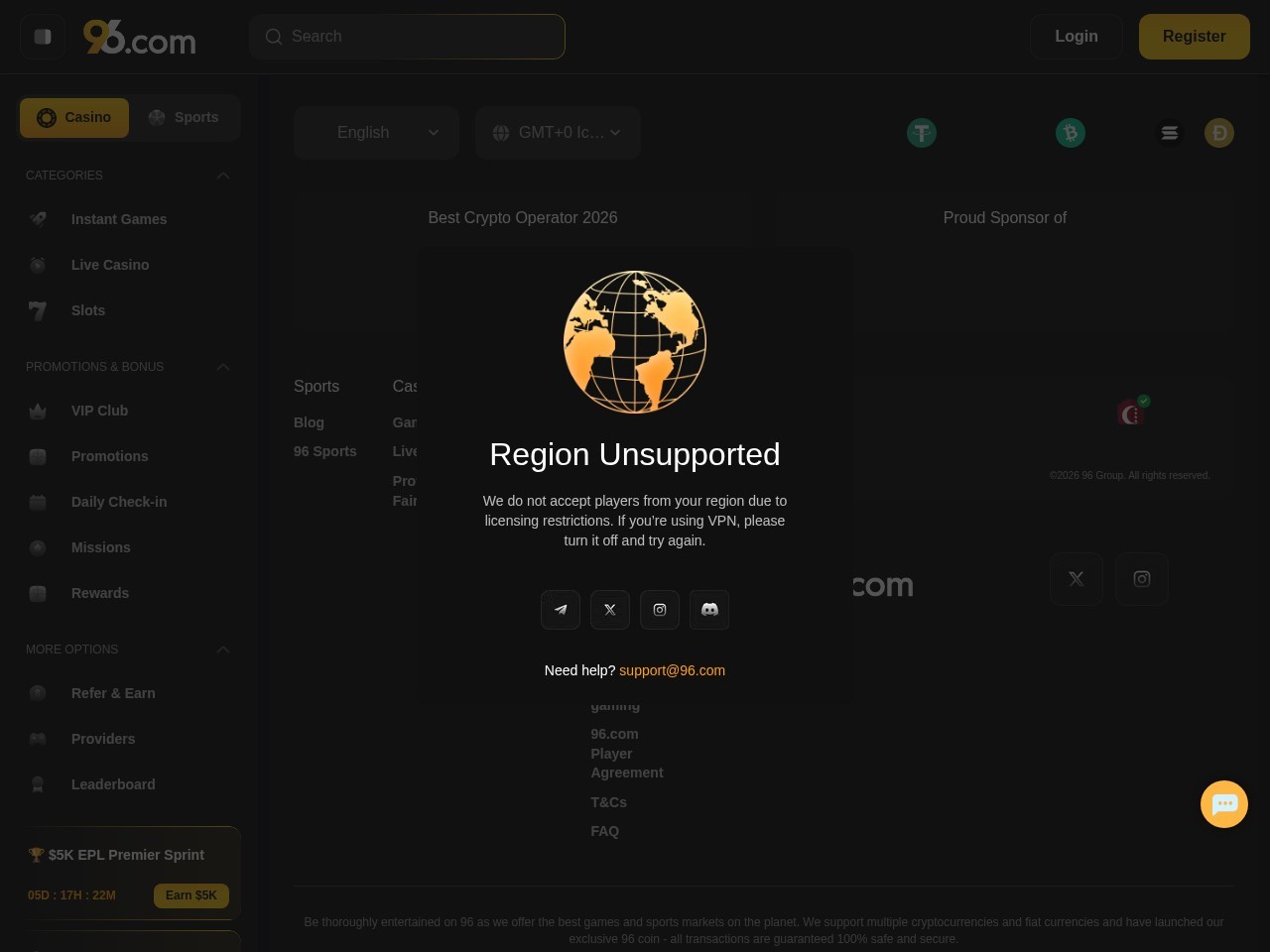
Task: Click the support@96.com email link
Action: pos(672,670)
